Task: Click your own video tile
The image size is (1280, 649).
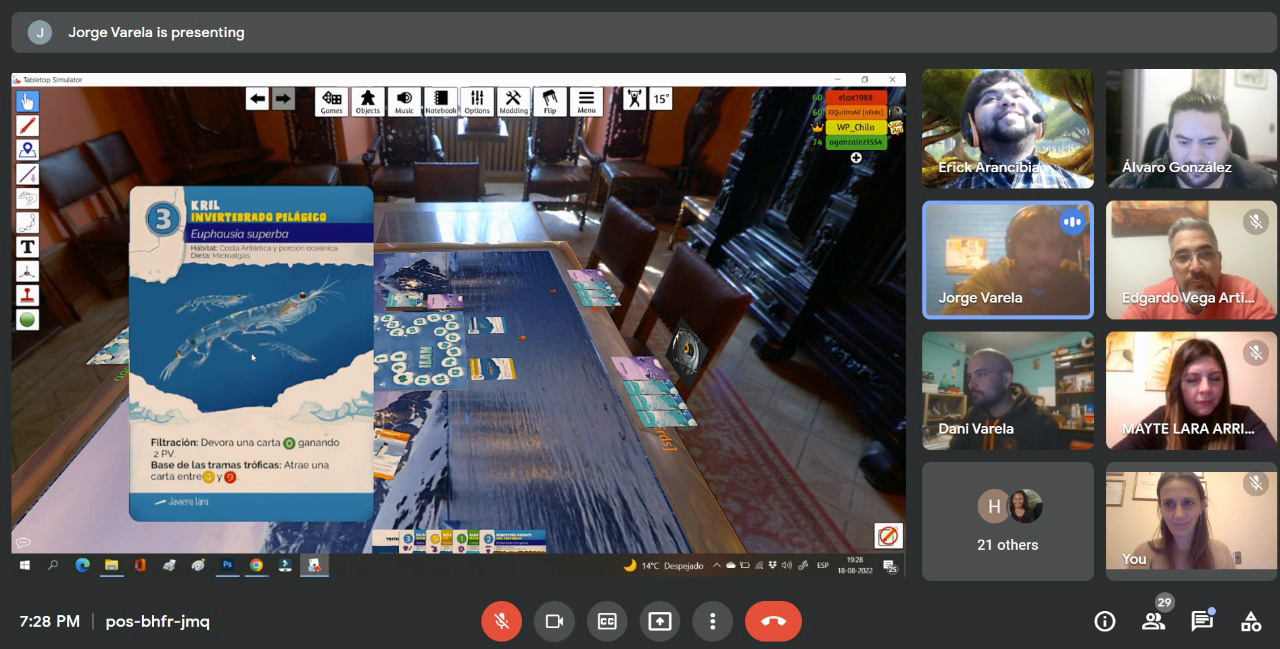Action: 1192,521
